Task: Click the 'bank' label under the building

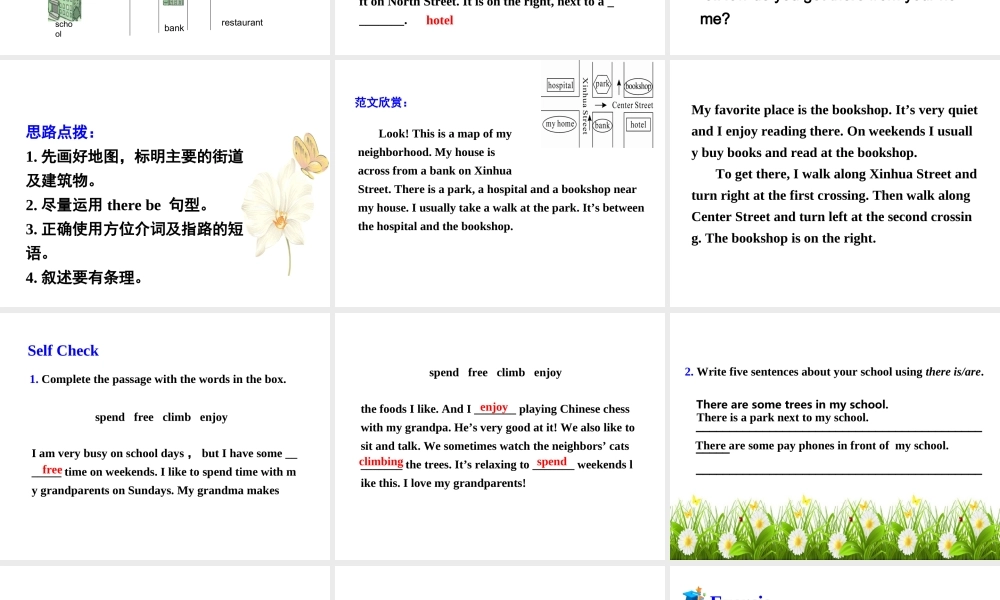Action: pos(174,28)
